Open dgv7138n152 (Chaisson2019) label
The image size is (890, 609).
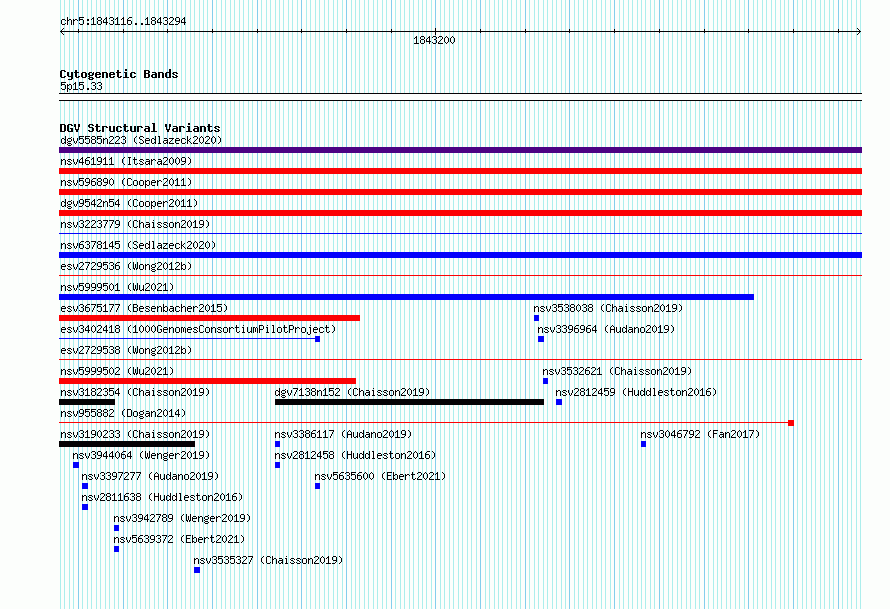pyautogui.click(x=352, y=392)
